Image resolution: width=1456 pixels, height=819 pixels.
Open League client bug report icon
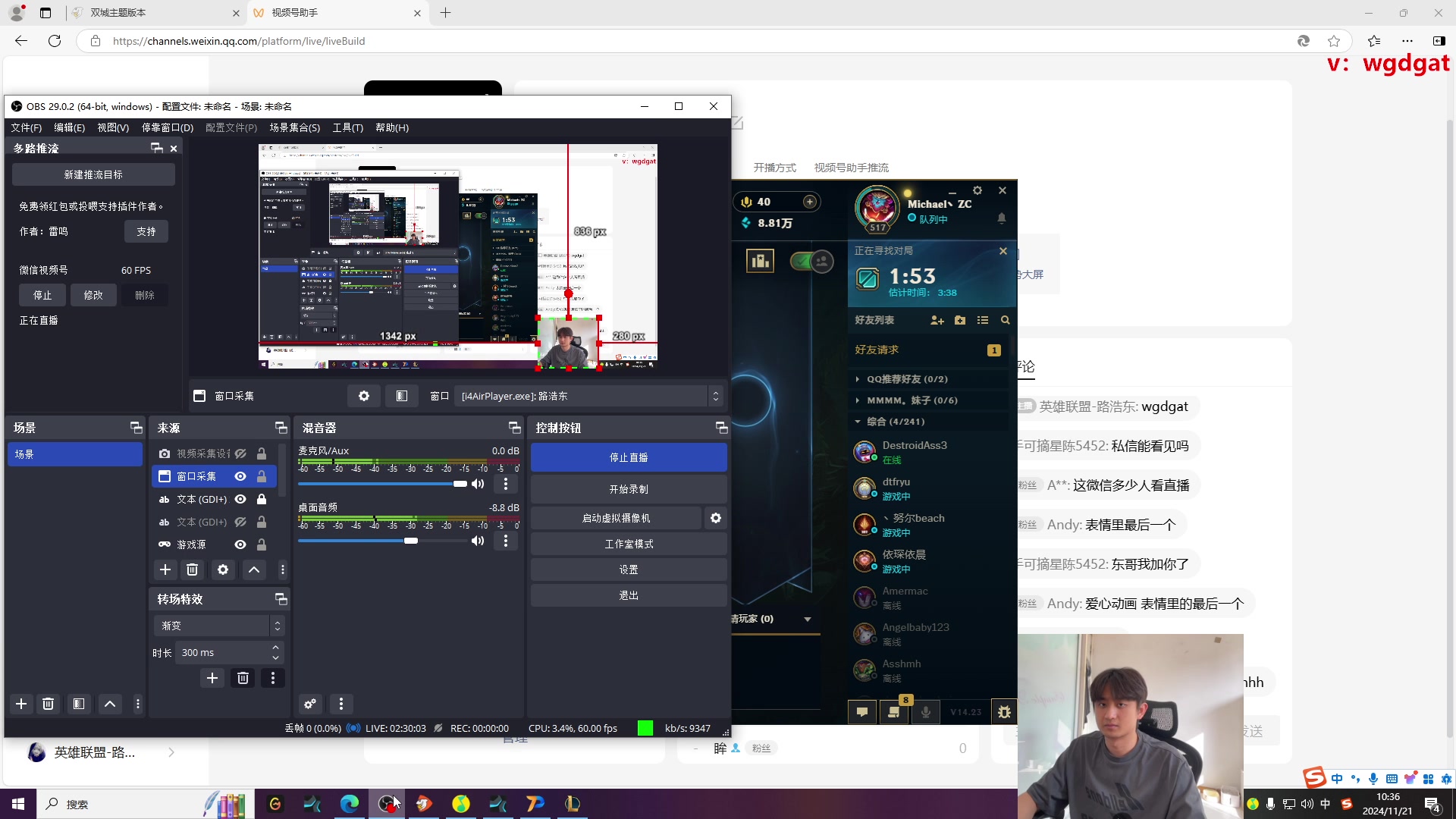1004,712
